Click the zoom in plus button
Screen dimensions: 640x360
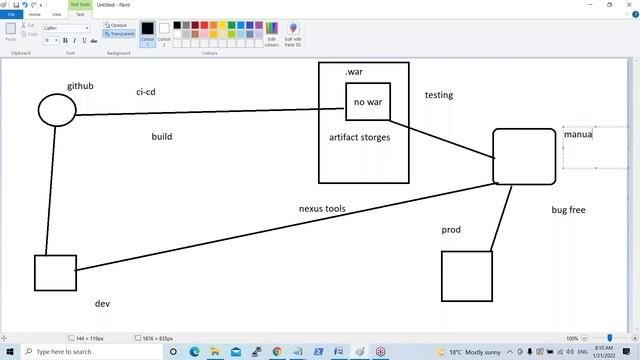pos(635,338)
